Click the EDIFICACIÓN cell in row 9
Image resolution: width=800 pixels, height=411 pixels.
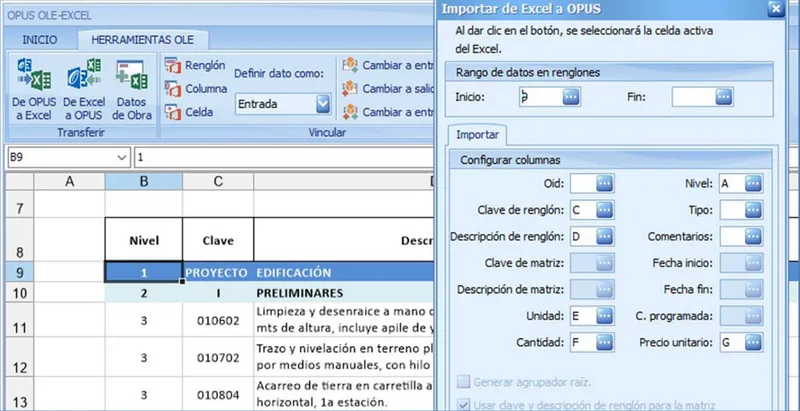[343, 273]
